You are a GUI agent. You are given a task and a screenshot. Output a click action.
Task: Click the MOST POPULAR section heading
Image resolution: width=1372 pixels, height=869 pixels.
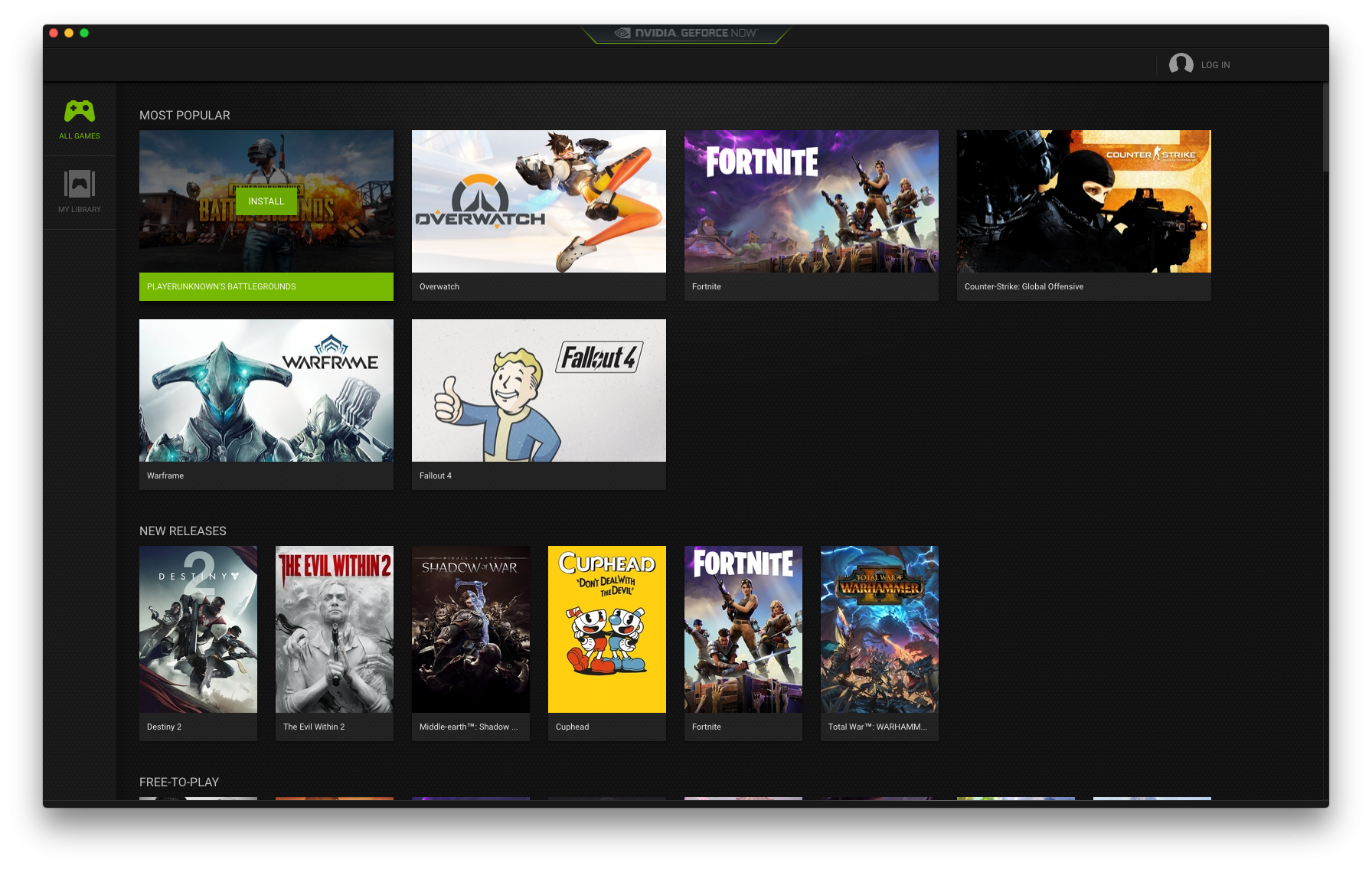(185, 115)
